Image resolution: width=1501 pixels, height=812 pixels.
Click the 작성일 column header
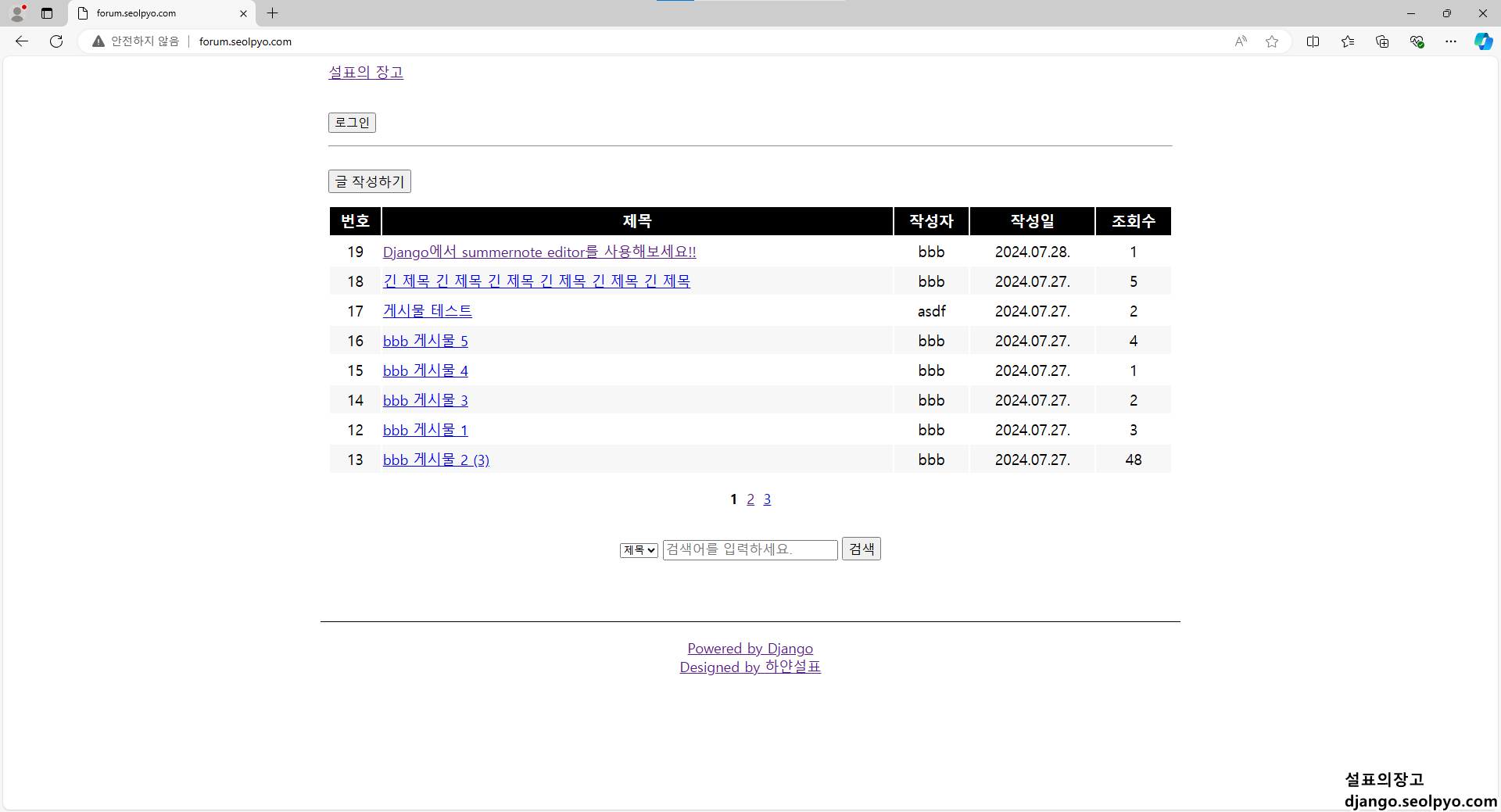(1032, 221)
